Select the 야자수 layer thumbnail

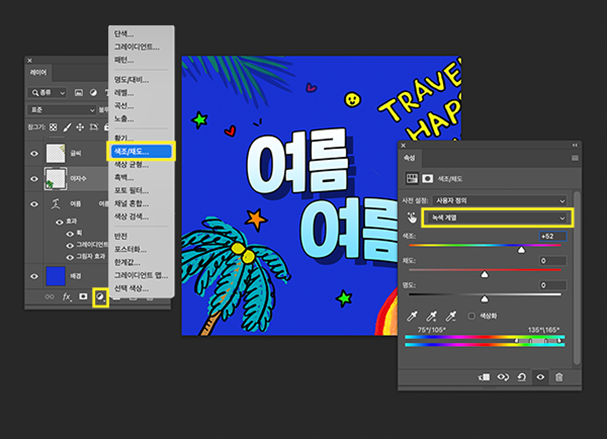click(55, 179)
